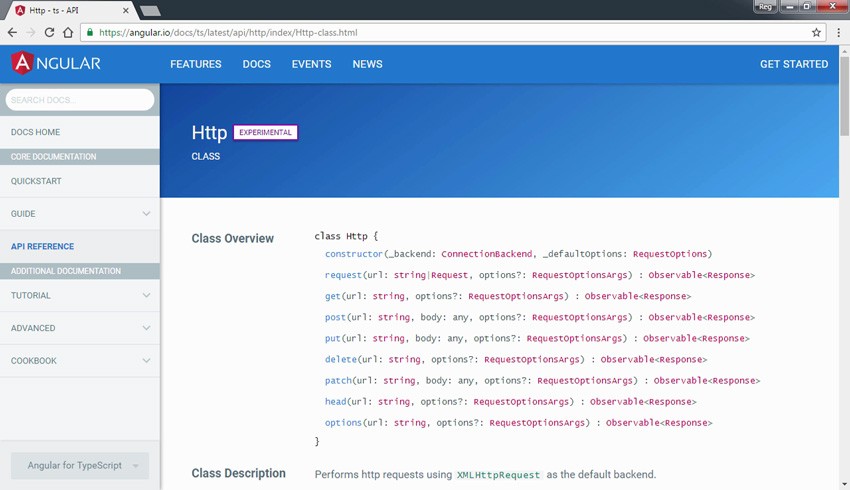The height and width of the screenshot is (490, 850).
Task: Click the ADDITIONAL DOCUMENTATION header
Action: click(80, 271)
